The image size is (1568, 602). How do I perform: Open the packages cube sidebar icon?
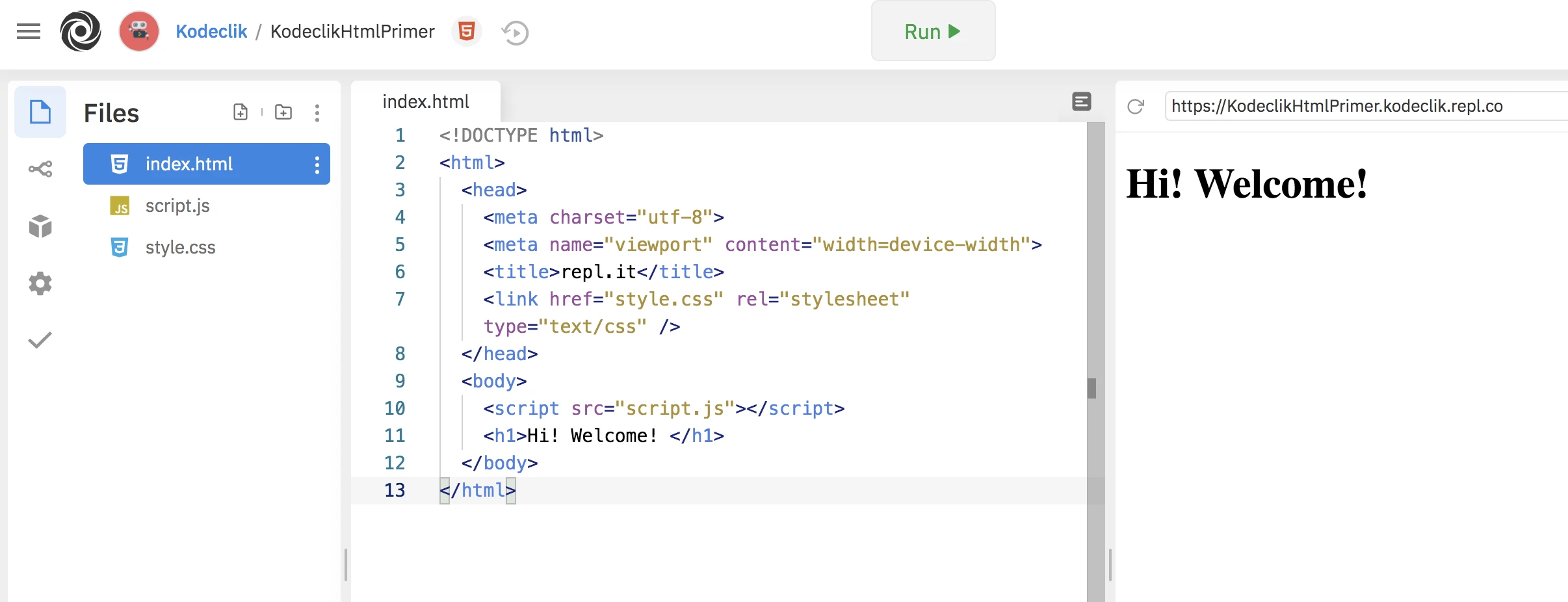(40, 226)
